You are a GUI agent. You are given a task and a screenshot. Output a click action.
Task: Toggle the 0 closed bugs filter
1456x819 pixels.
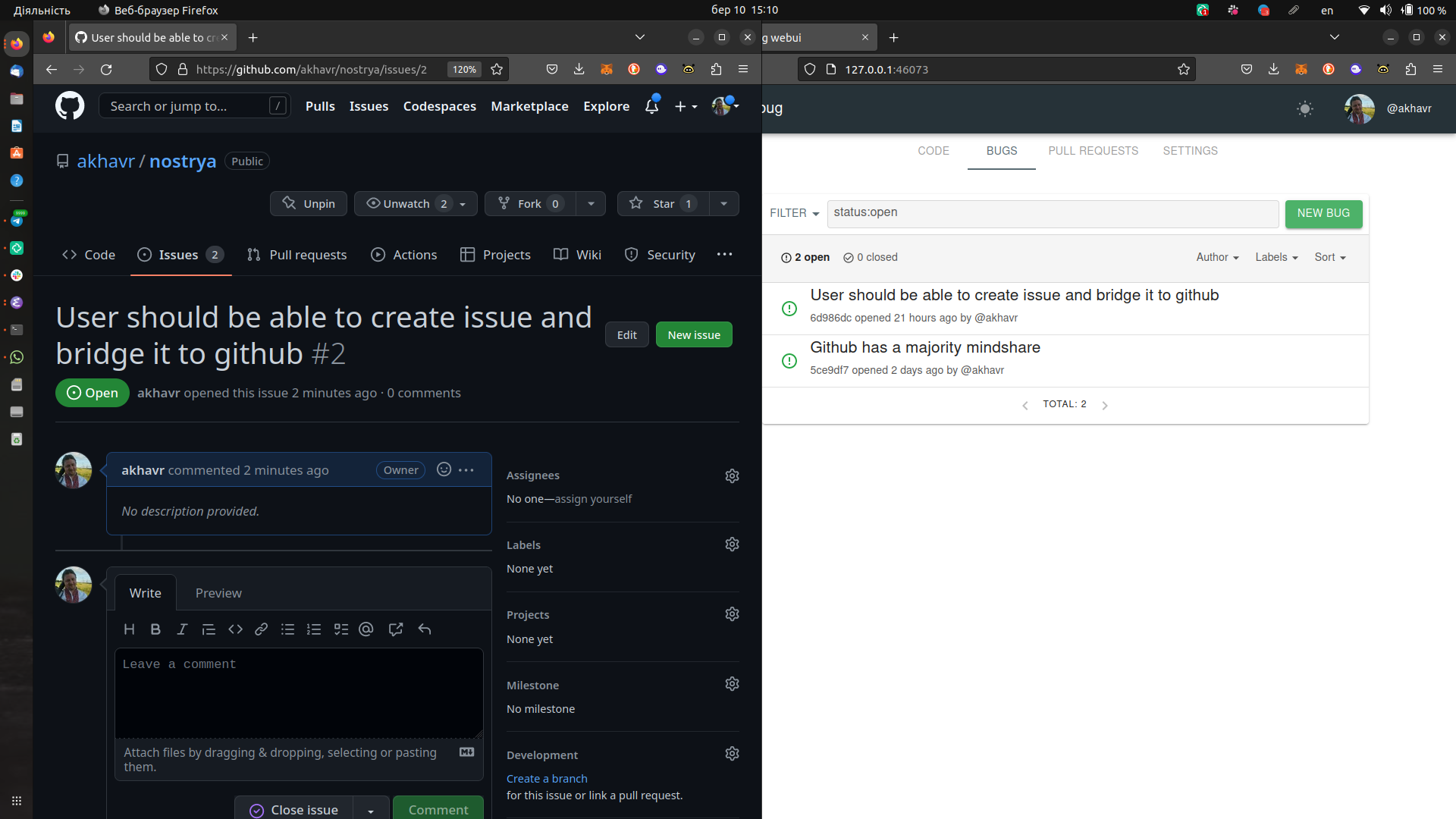click(x=871, y=258)
